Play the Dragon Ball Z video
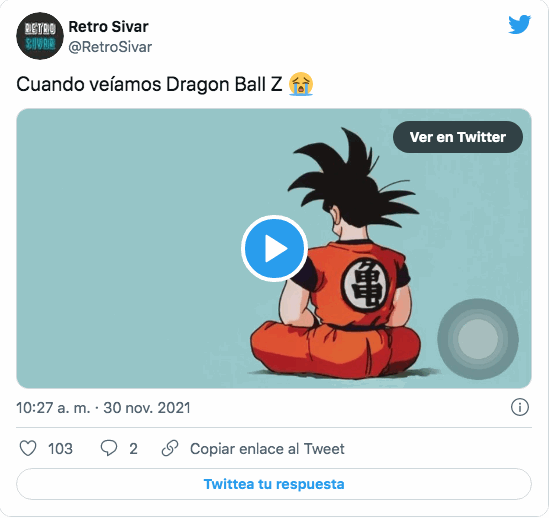 click(x=274, y=248)
